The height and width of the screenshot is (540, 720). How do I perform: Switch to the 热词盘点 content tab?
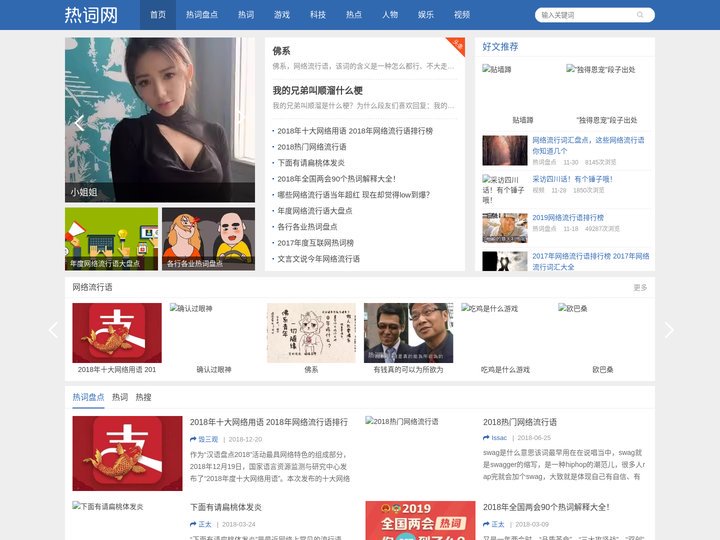[88, 397]
